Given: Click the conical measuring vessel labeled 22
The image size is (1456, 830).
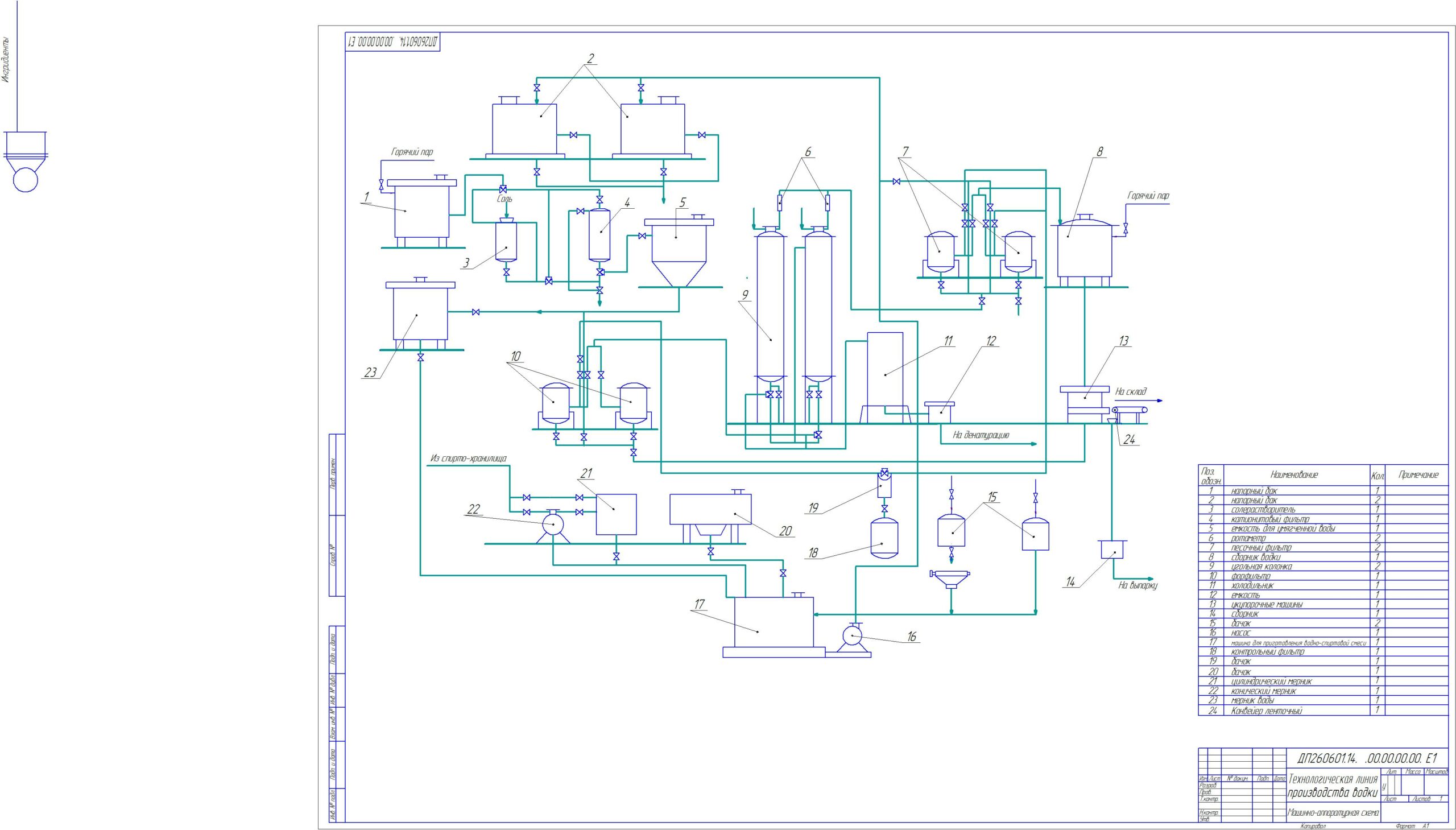Looking at the screenshot, I should (553, 524).
